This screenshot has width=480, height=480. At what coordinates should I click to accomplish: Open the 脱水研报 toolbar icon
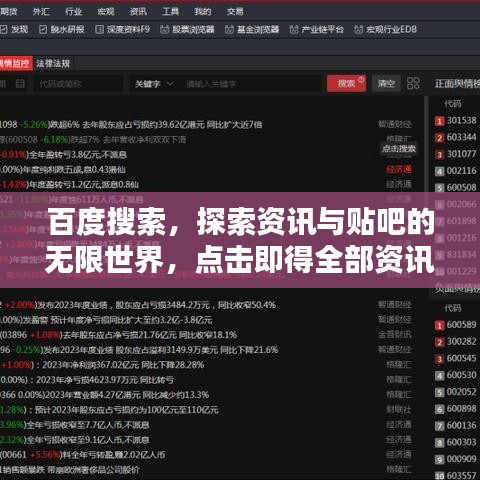(x=62, y=30)
